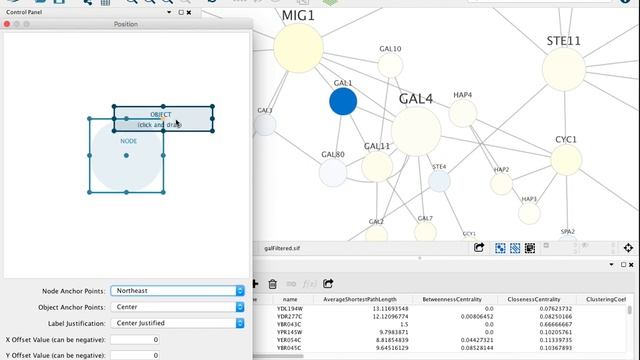The image size is (640, 360).
Task: Click the YER054C name cell
Action: [289, 340]
